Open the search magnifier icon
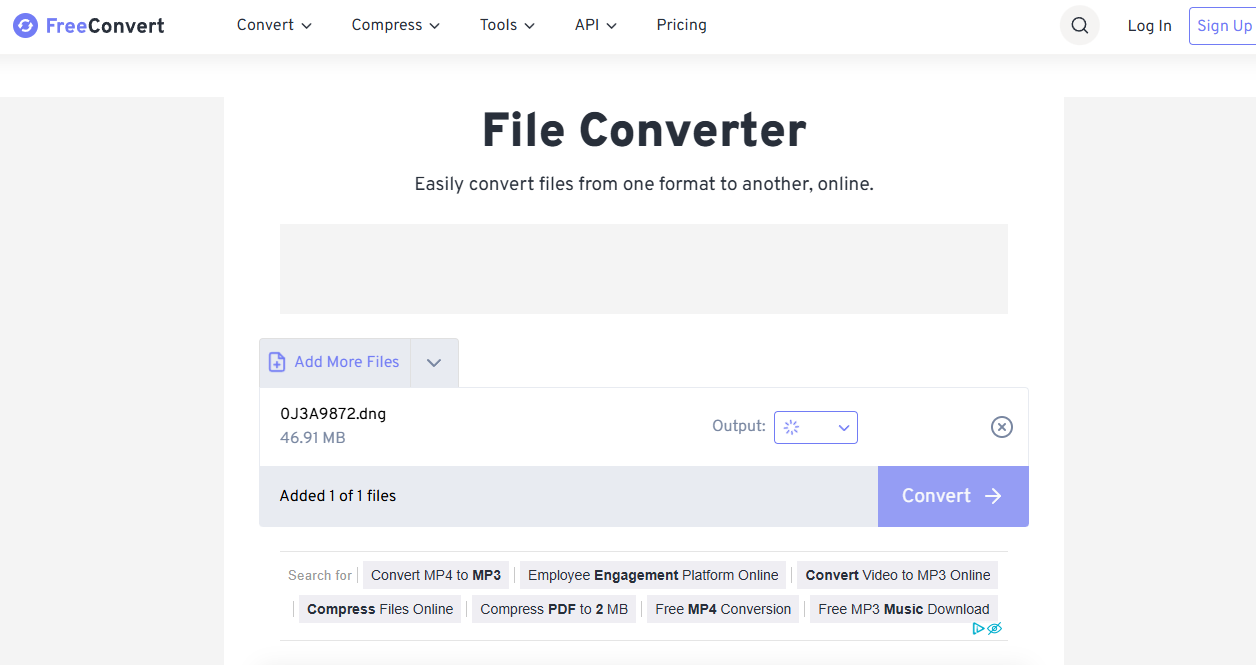This screenshot has width=1256, height=665. tap(1079, 26)
